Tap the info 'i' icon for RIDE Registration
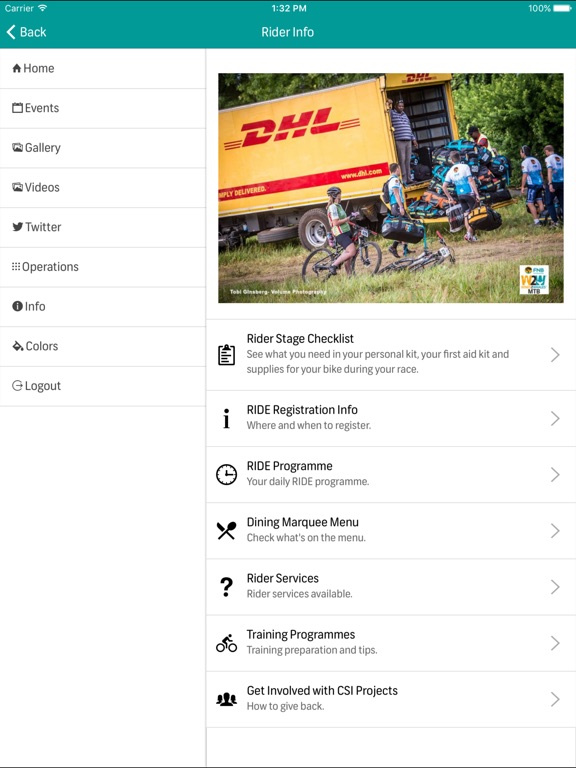 pos(226,419)
